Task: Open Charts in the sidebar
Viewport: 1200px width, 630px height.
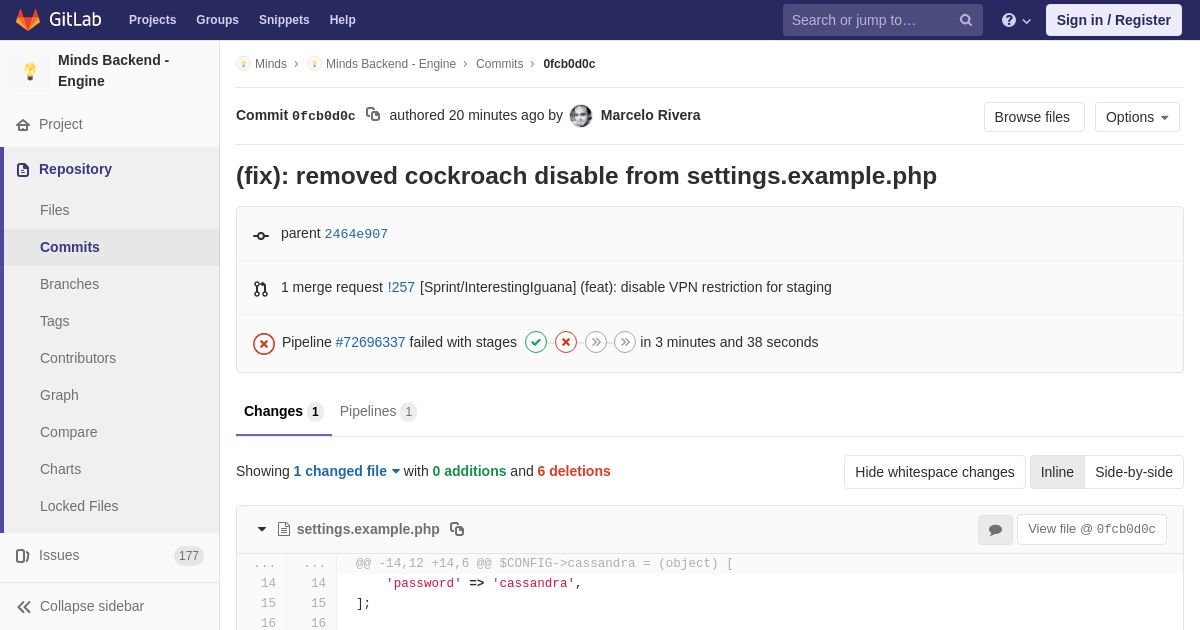Action: 61,469
